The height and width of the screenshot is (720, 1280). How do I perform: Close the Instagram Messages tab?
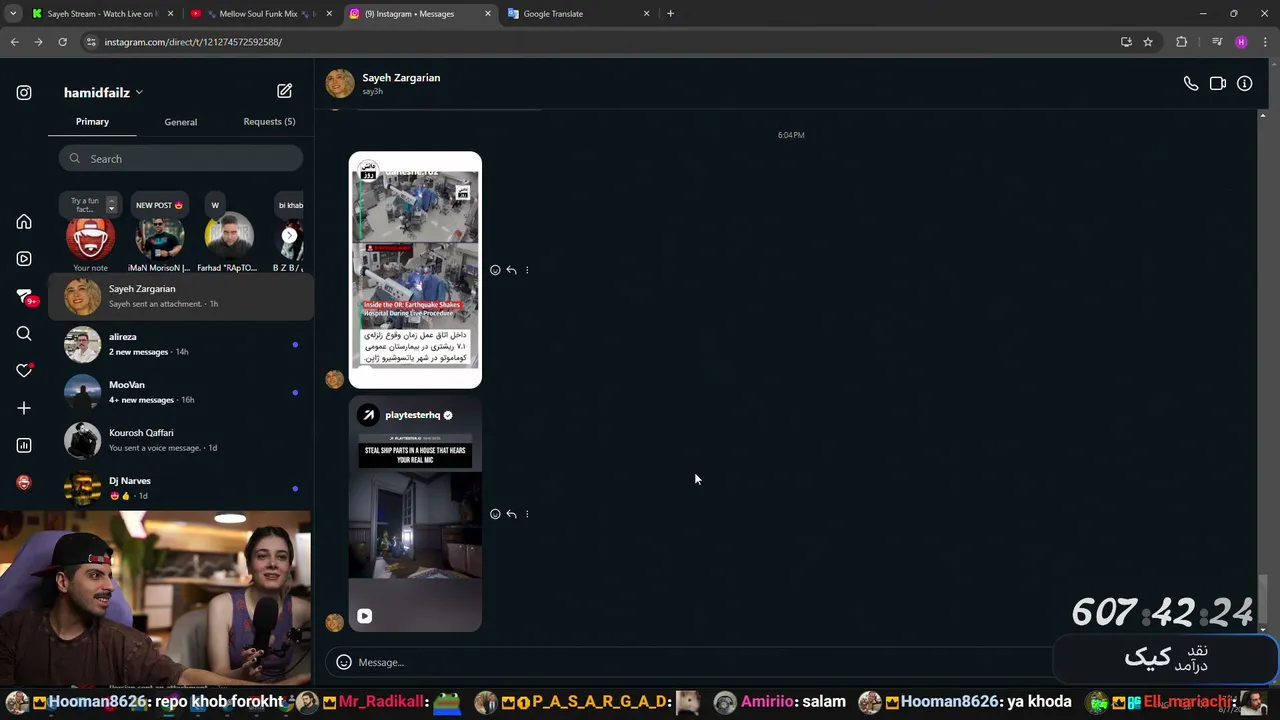tap(488, 14)
